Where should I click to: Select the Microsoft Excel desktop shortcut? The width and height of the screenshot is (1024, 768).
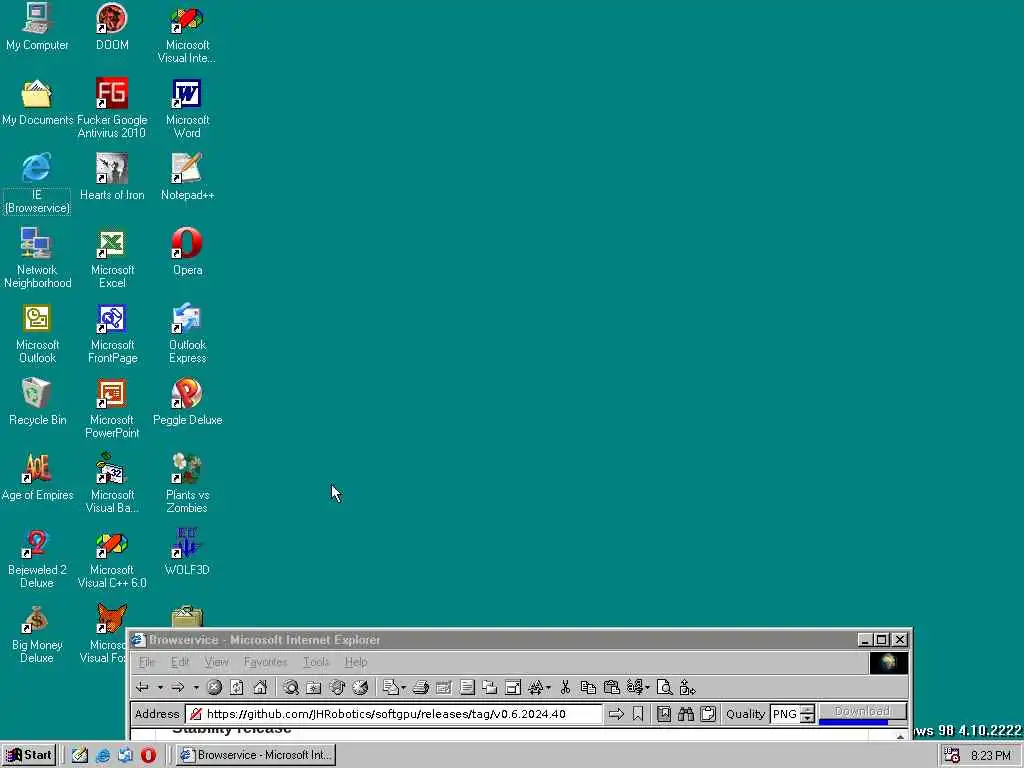[x=112, y=259]
